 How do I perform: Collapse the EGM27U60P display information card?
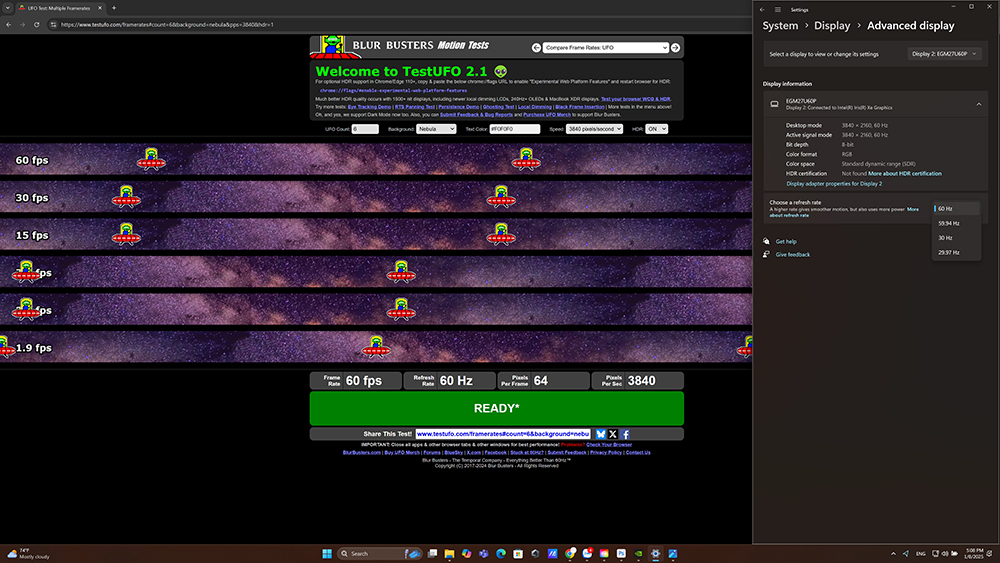click(x=979, y=104)
